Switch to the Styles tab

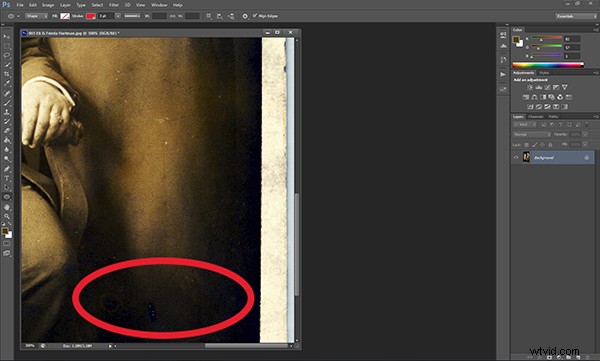[x=544, y=73]
